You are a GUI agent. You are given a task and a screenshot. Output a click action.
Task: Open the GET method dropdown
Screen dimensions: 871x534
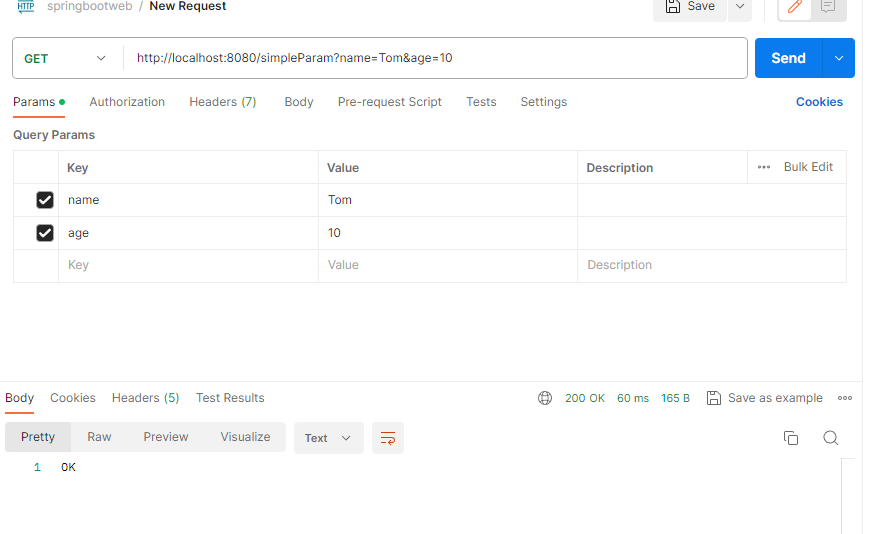[65, 58]
